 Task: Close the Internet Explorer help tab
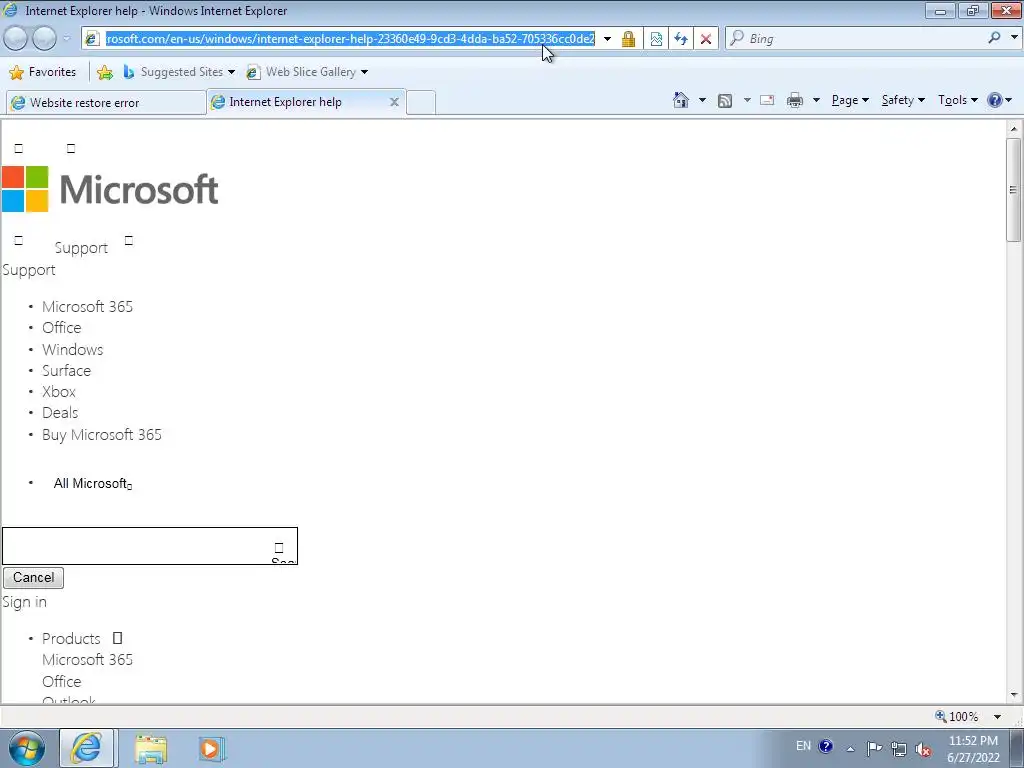[394, 102]
